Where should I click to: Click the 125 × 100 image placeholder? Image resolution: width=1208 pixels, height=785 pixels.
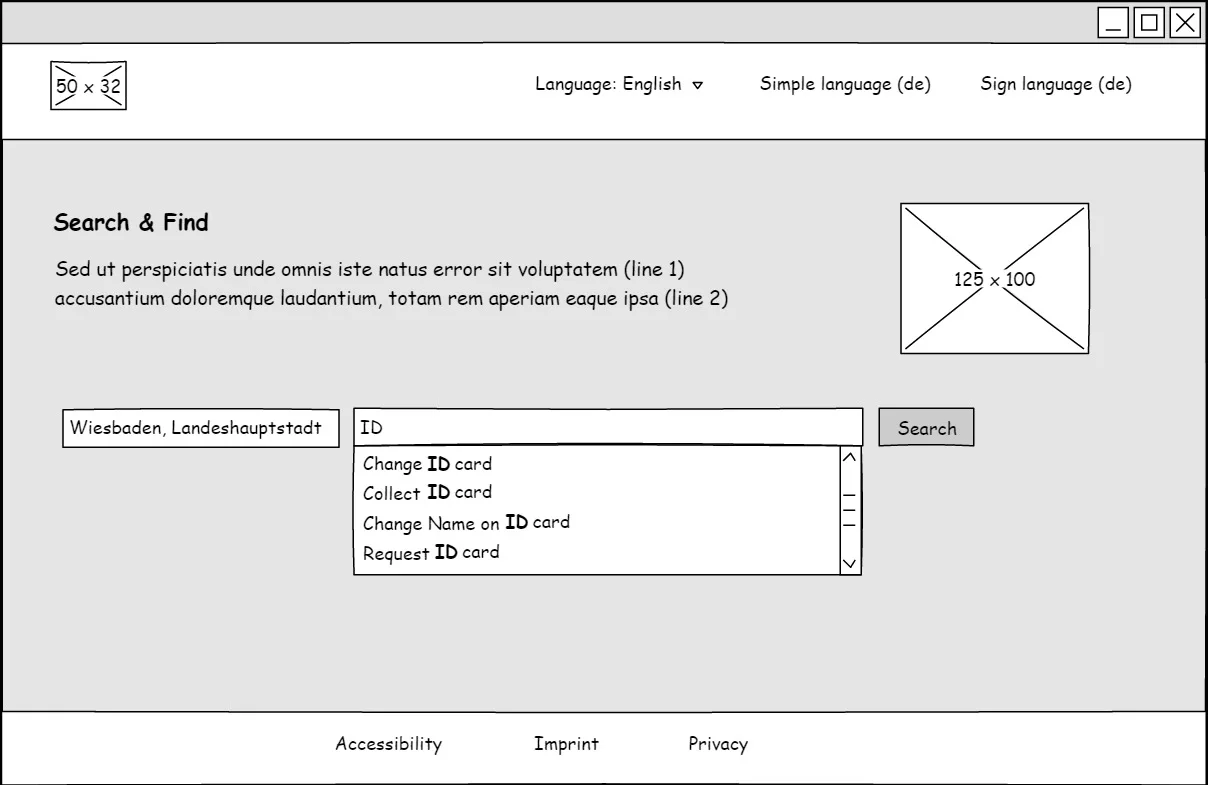pyautogui.click(x=995, y=279)
